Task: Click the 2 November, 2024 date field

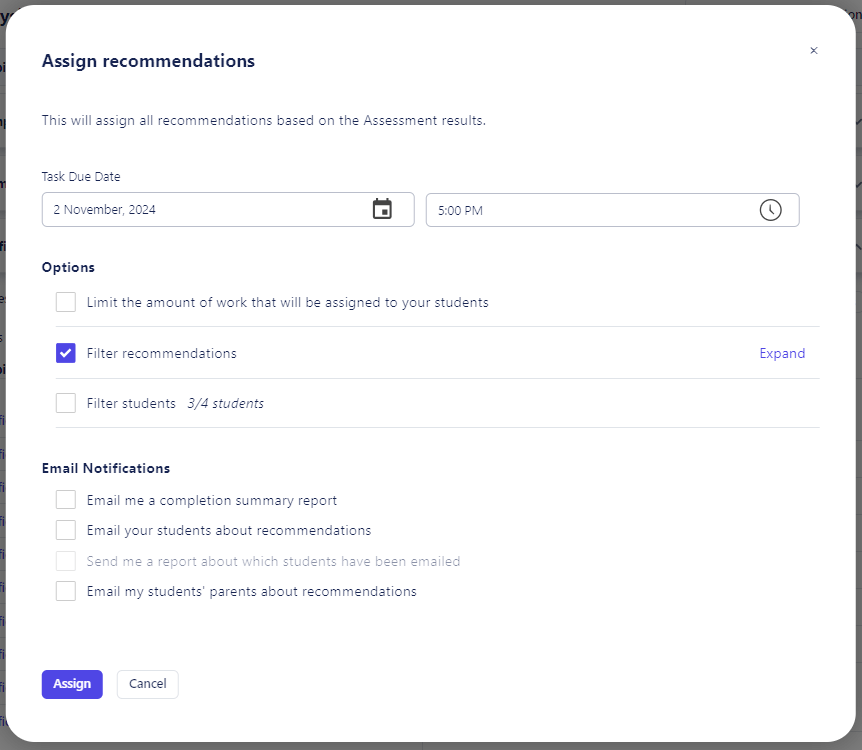Action: click(228, 209)
